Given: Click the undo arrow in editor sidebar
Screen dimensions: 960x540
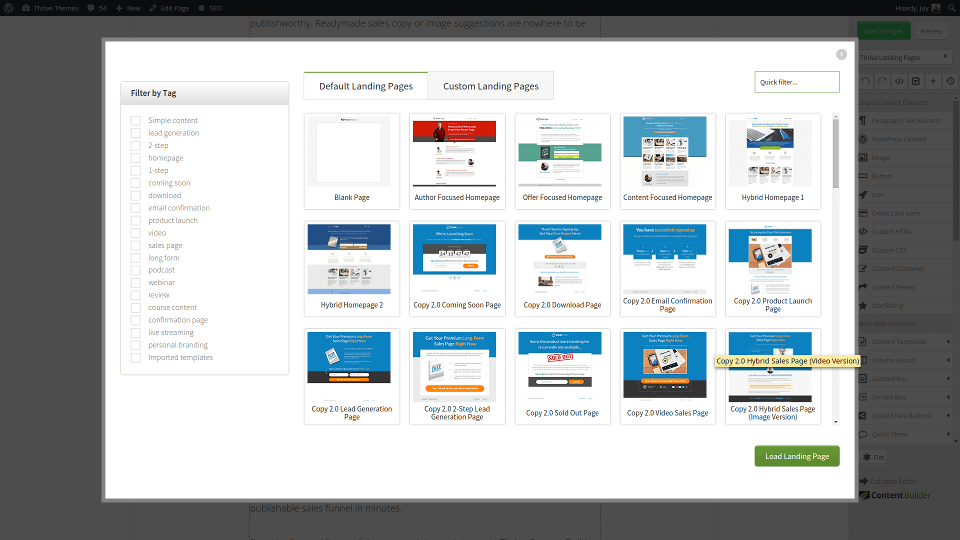Looking at the screenshot, I should point(864,81).
